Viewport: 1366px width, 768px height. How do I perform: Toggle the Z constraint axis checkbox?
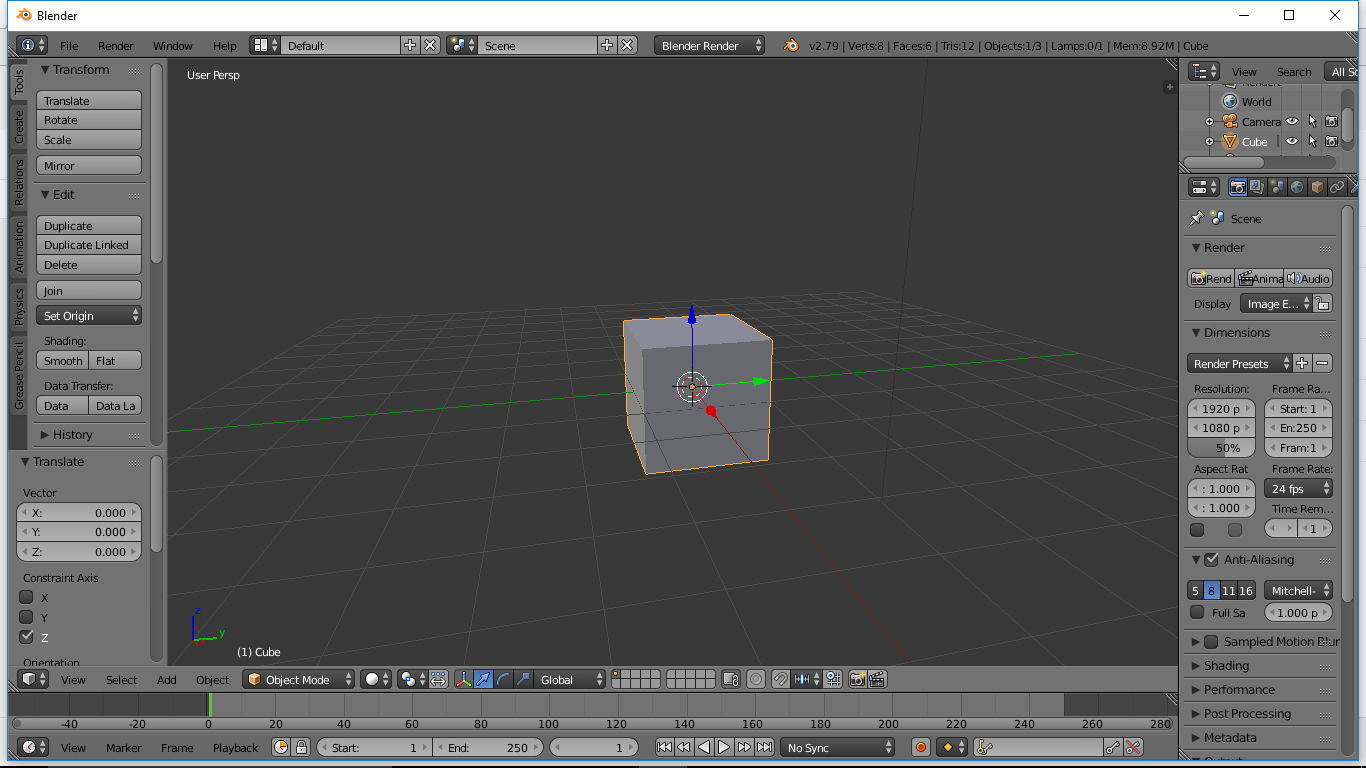28,637
